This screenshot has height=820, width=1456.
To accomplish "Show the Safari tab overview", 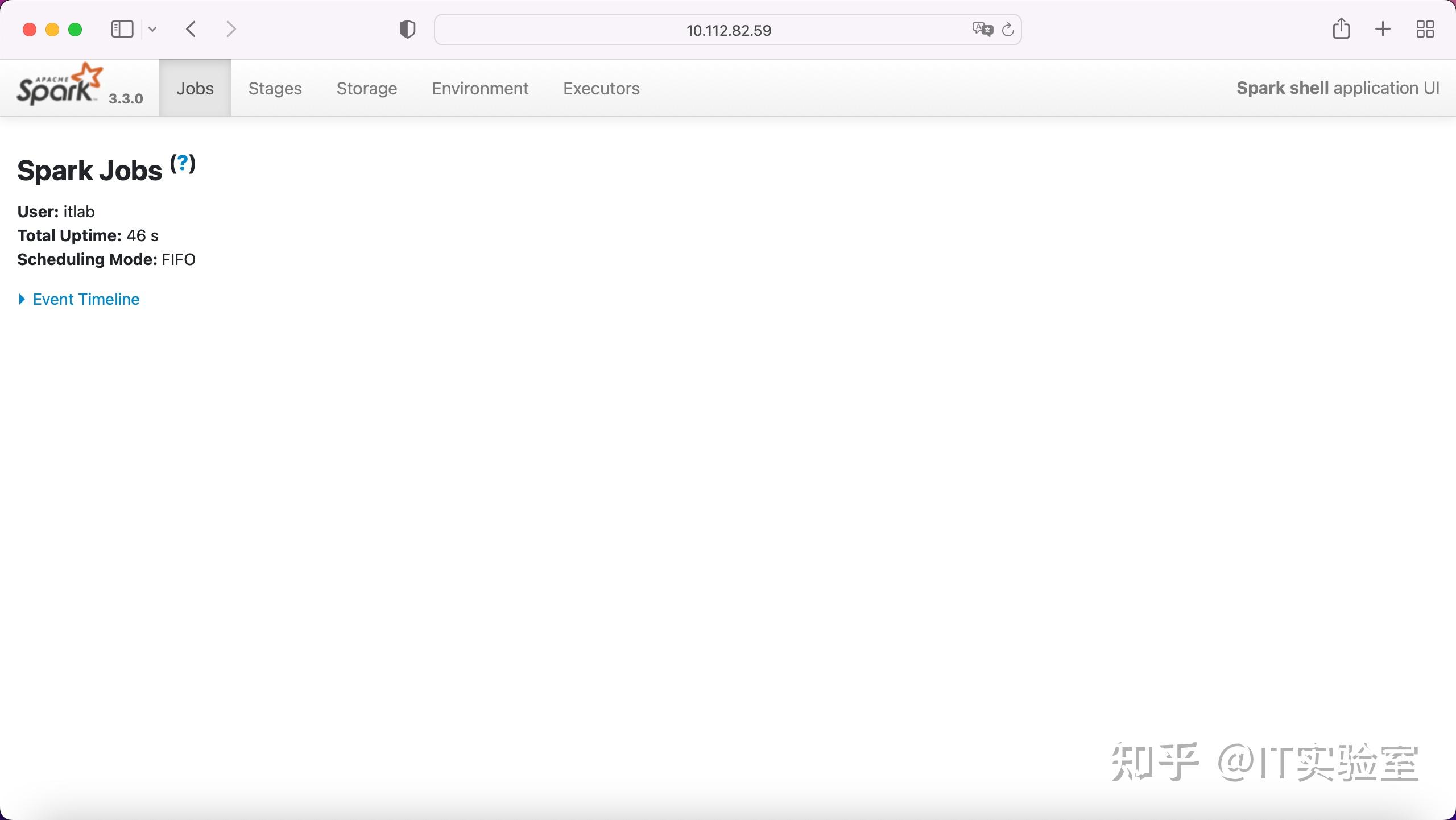I will coord(1424,29).
